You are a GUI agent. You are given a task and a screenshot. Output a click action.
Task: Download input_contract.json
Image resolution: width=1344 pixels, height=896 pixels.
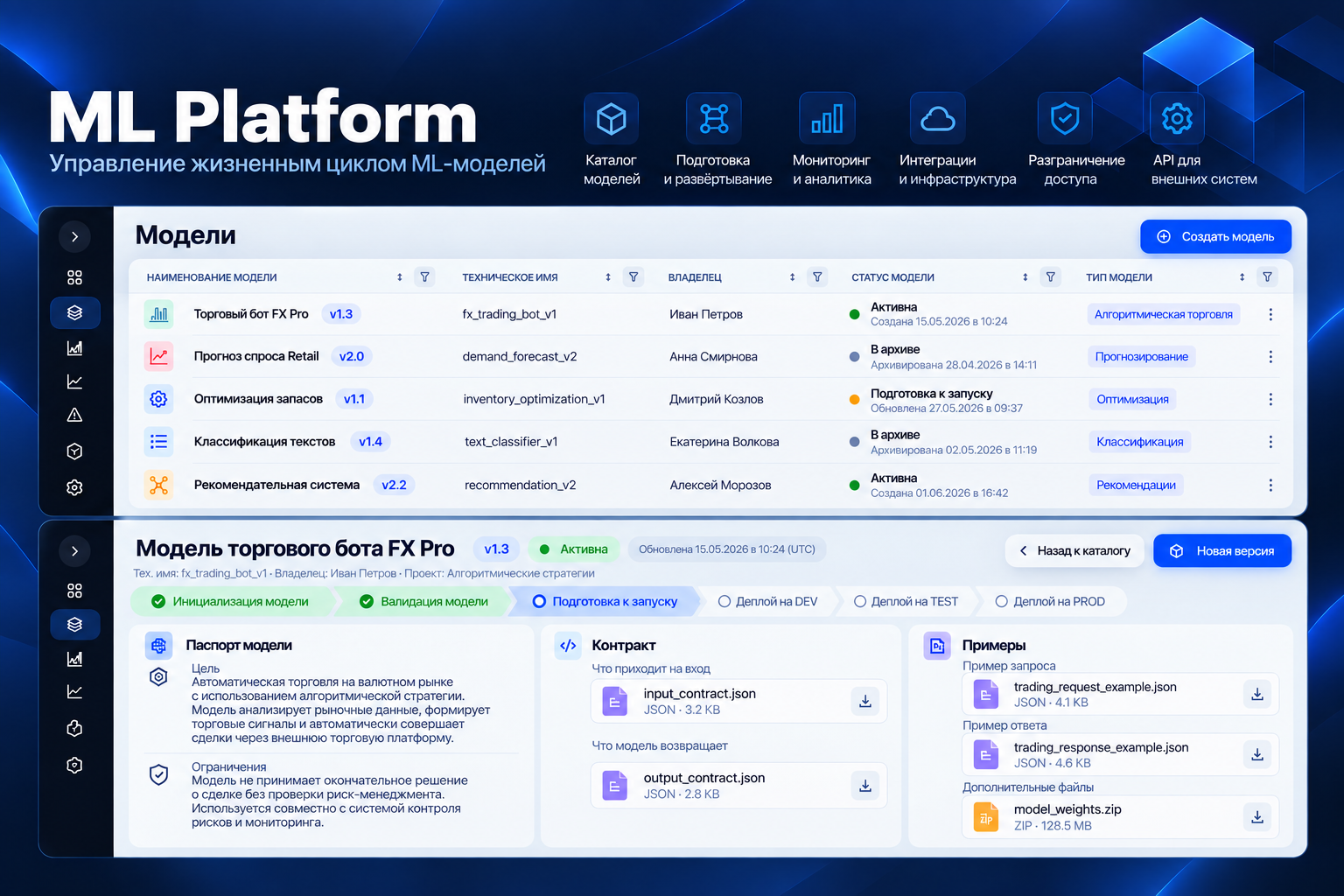[x=864, y=702]
